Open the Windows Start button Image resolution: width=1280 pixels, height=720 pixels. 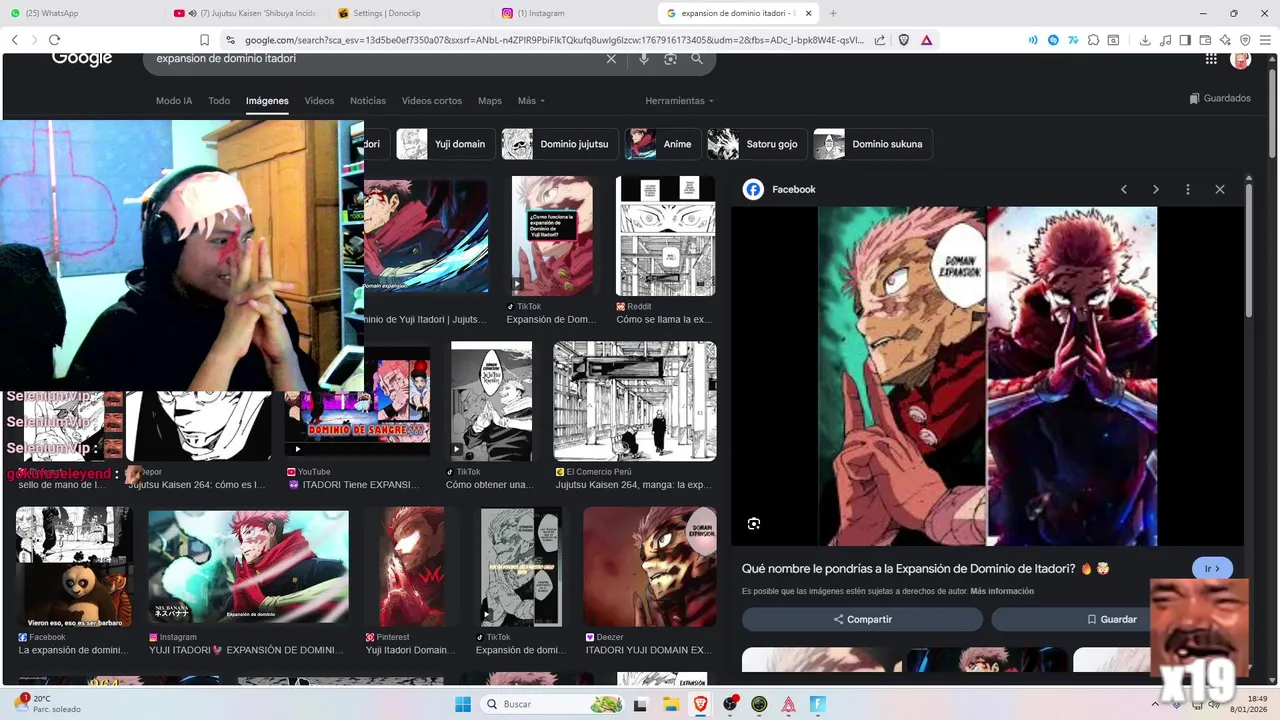pos(463,704)
